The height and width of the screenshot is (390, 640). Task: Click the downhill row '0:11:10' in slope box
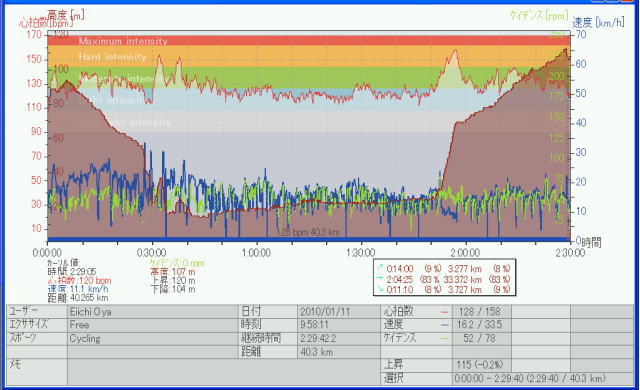[444, 290]
